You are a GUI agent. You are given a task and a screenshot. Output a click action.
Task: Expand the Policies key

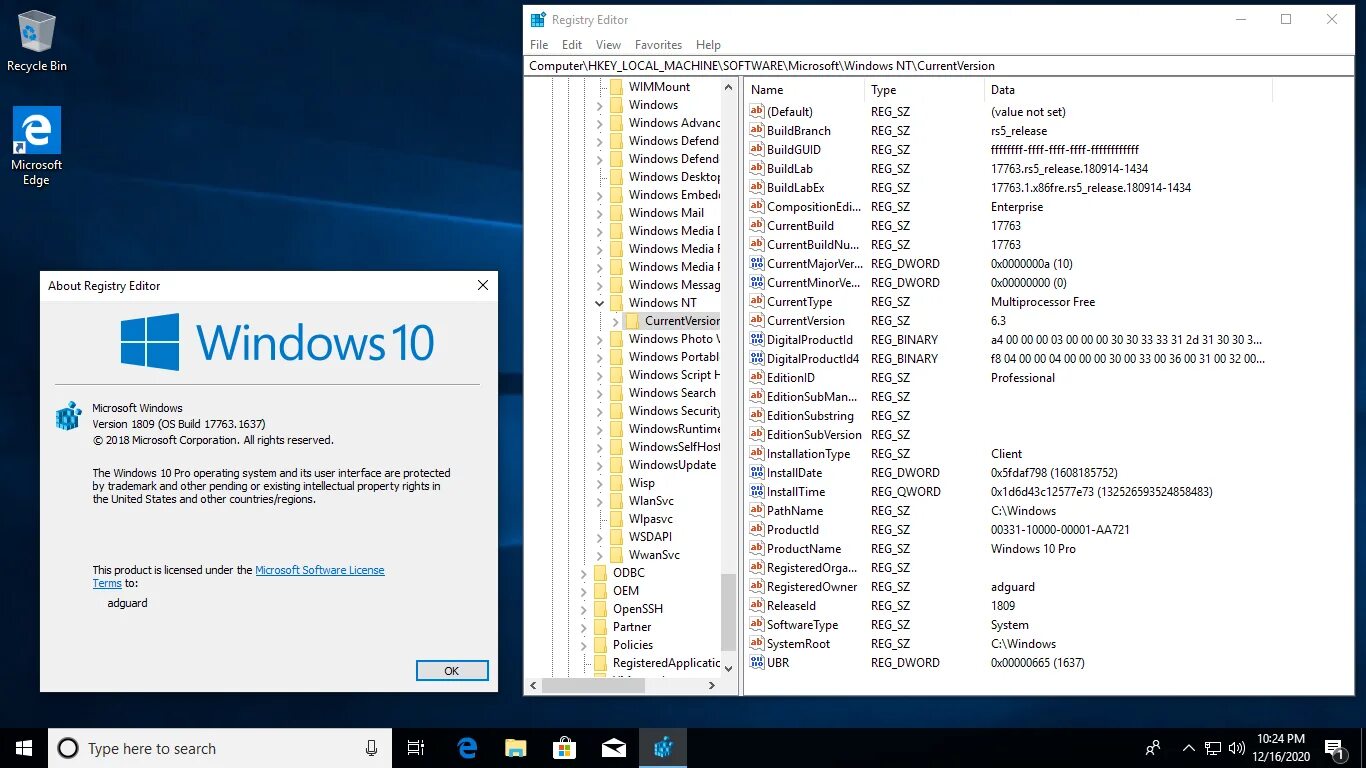[x=584, y=645]
